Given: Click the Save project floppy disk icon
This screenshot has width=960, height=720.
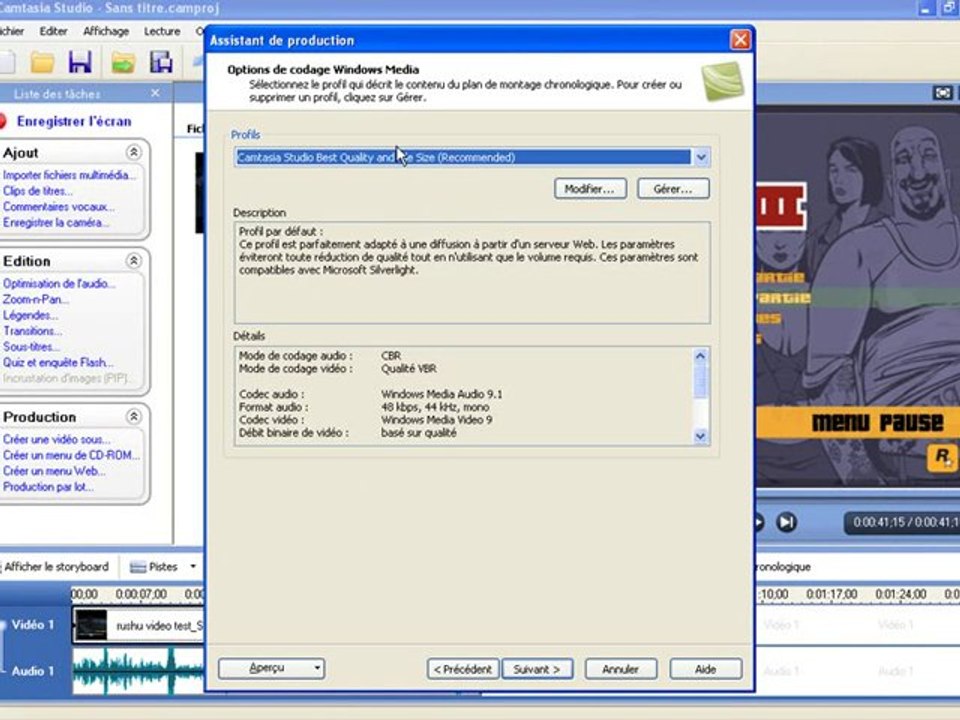Looking at the screenshot, I should click(x=80, y=62).
